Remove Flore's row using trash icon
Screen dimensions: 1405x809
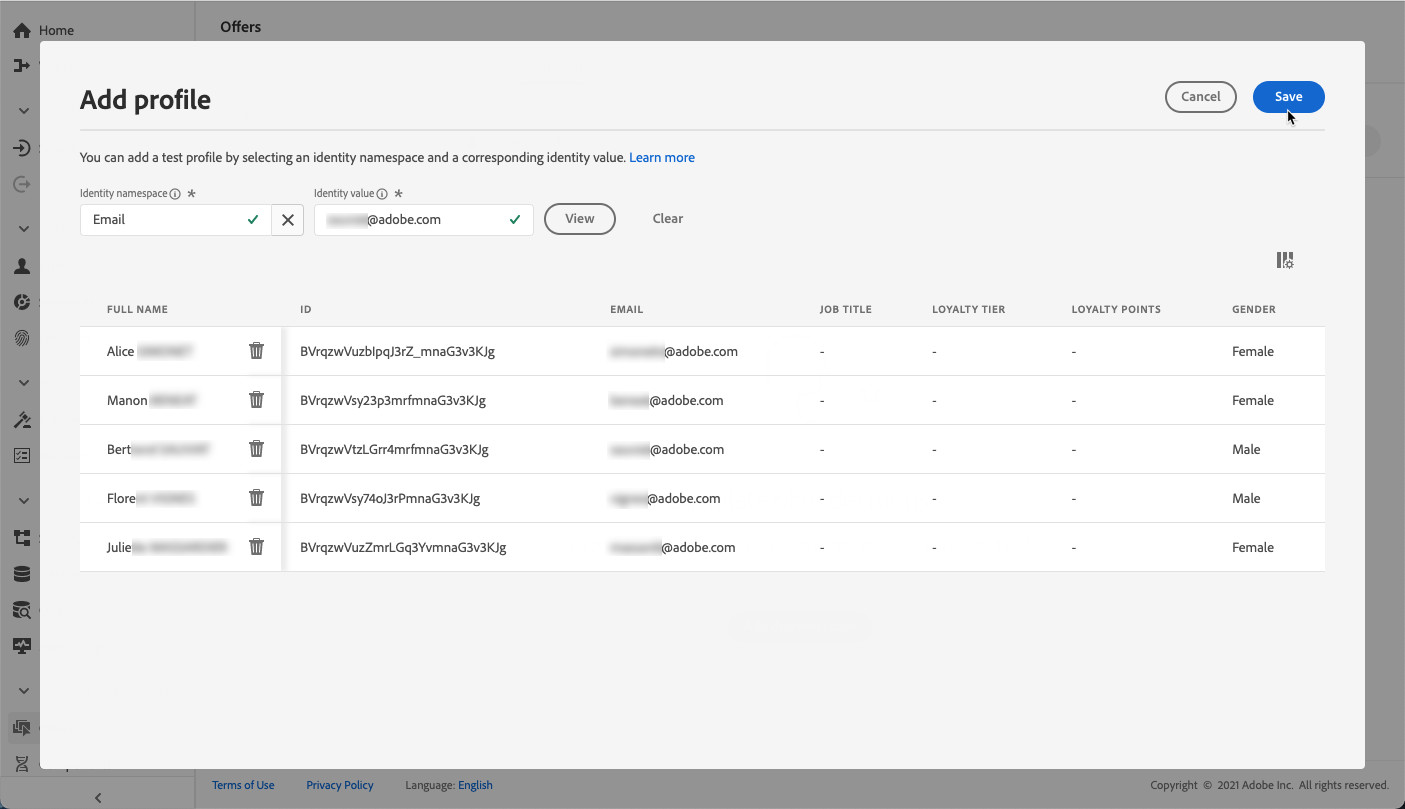256,498
